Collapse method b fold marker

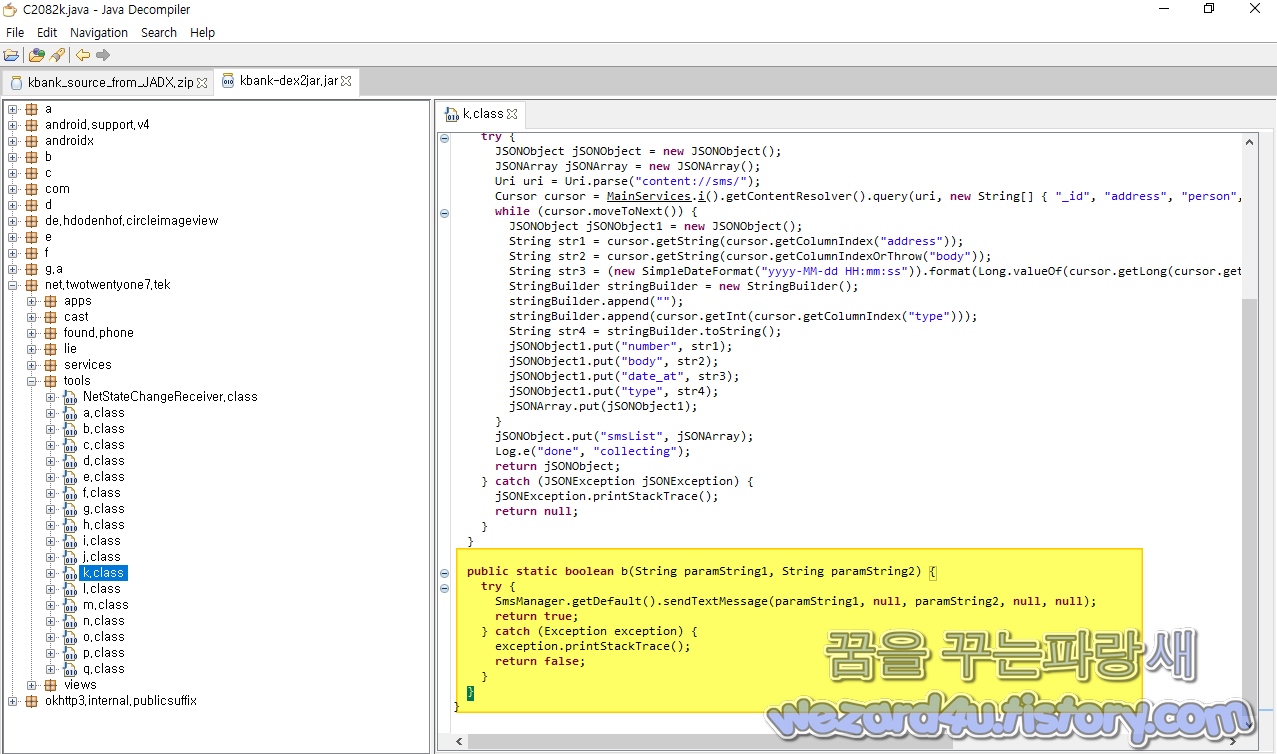(445, 573)
